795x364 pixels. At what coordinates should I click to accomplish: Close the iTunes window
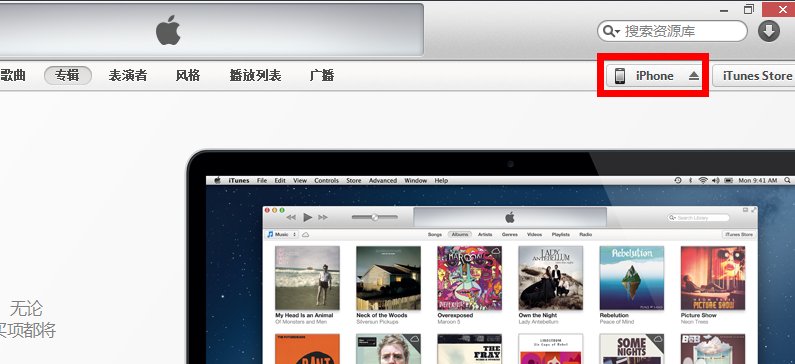[x=778, y=9]
